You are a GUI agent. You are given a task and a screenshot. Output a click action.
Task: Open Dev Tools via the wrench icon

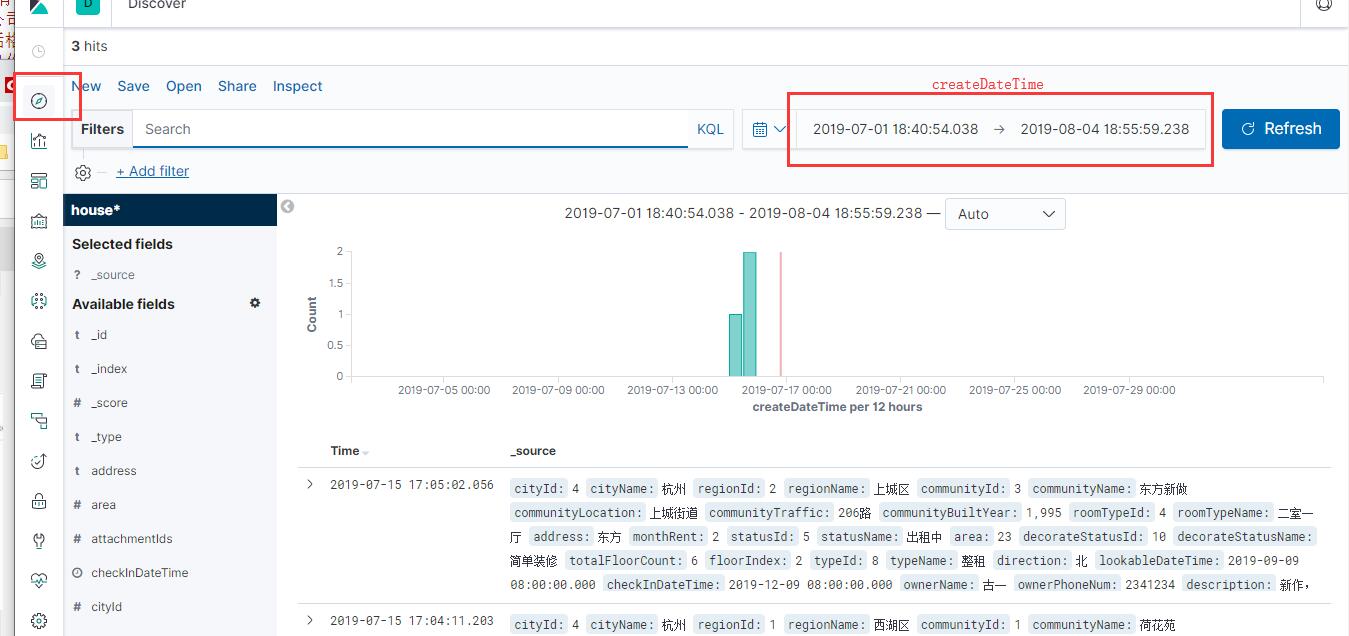click(39, 540)
